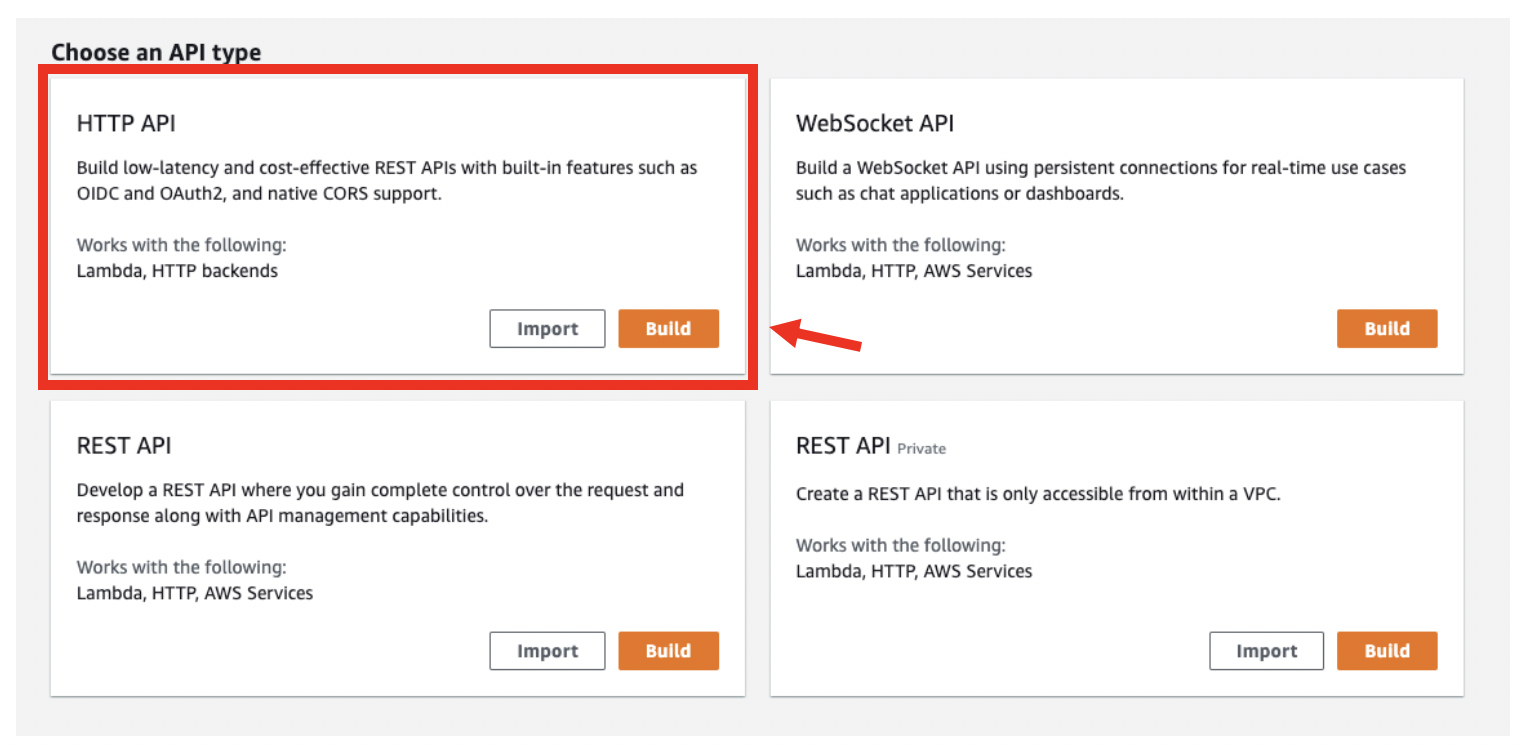
Task: Click the Import button for REST API
Action: [547, 650]
